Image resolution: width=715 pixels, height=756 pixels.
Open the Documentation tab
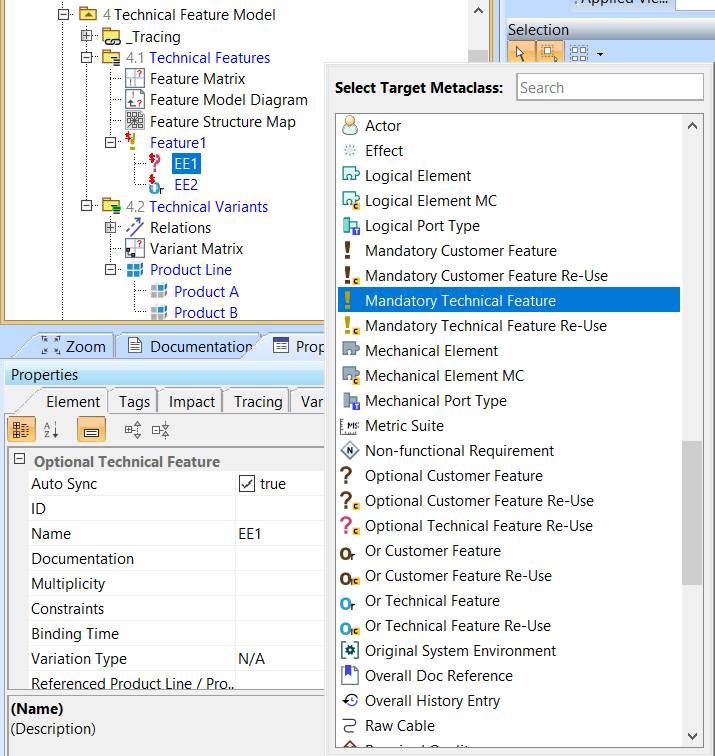190,346
